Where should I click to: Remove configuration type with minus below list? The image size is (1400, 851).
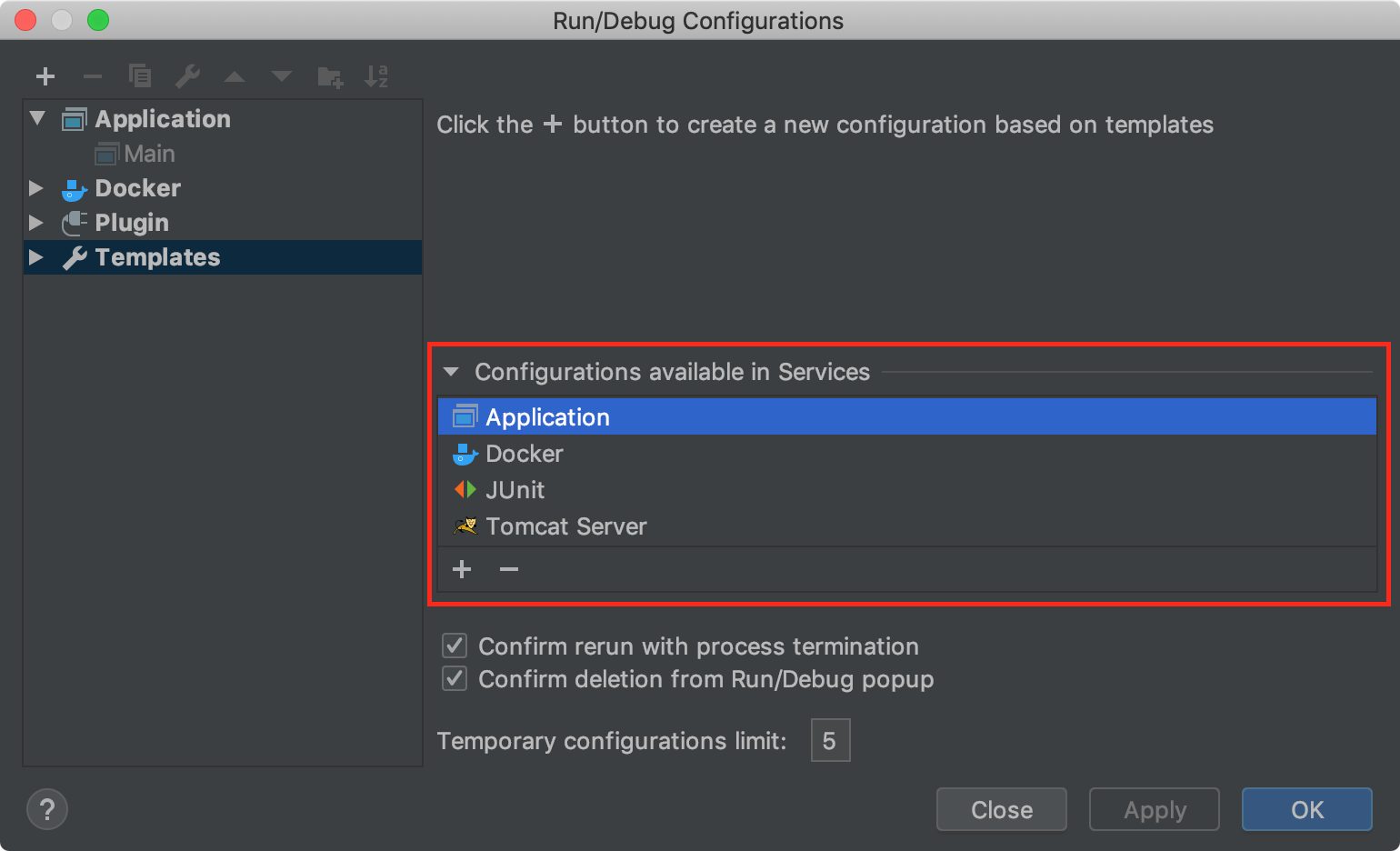point(508,569)
